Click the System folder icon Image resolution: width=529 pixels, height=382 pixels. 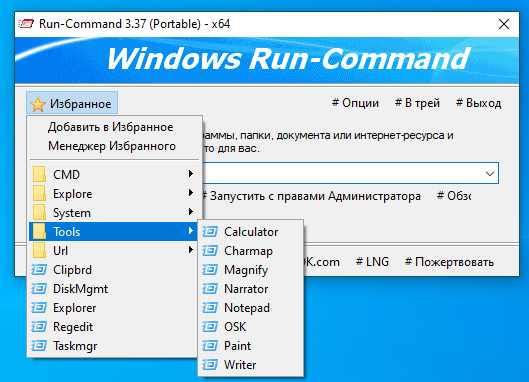click(39, 213)
